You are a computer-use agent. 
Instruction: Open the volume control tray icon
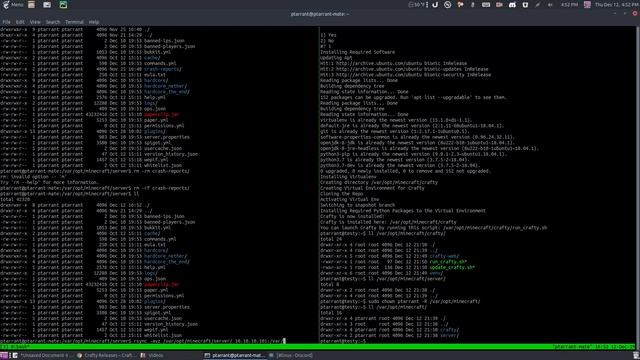550,5
